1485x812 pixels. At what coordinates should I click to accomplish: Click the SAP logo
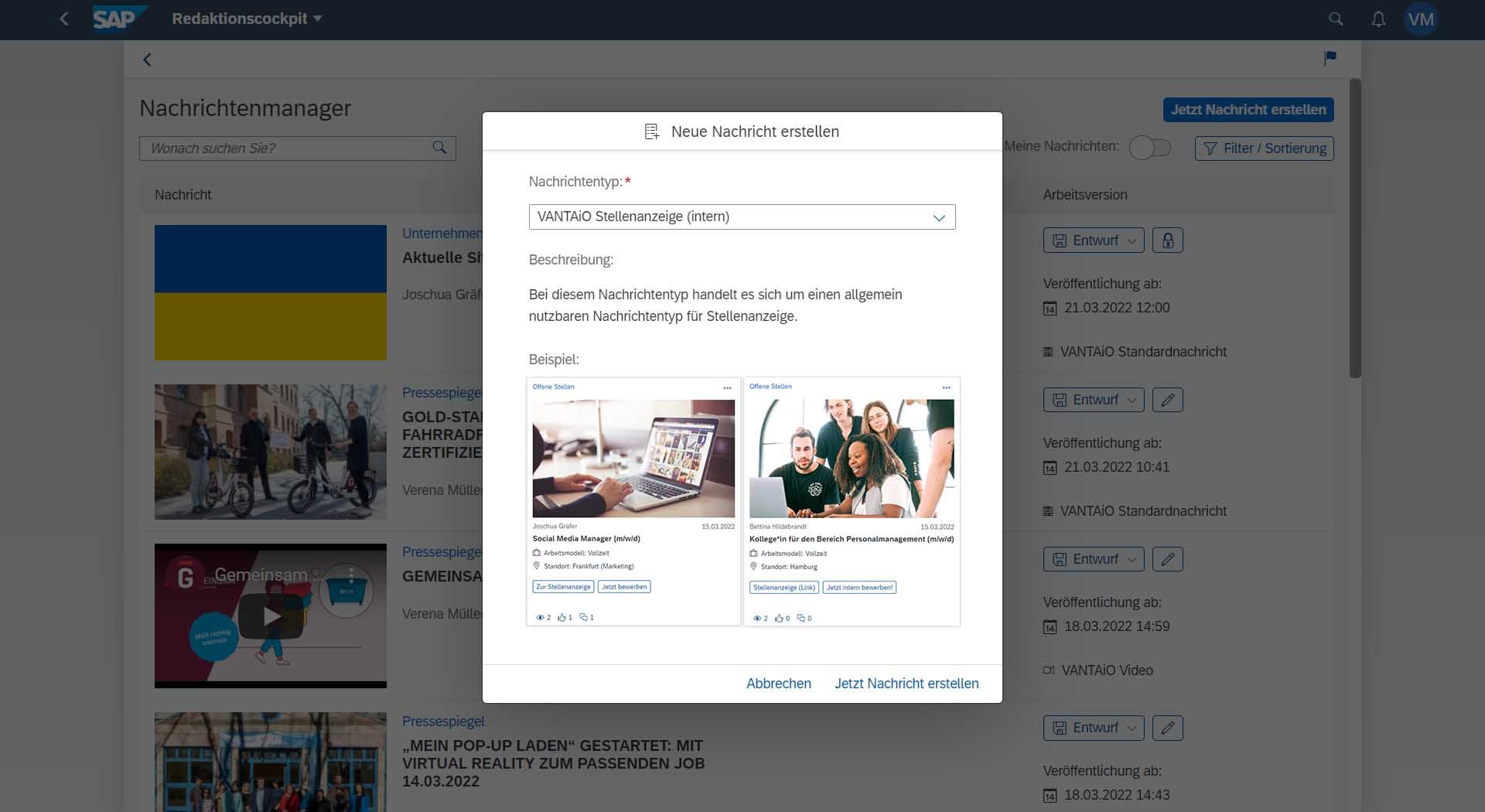tap(114, 19)
